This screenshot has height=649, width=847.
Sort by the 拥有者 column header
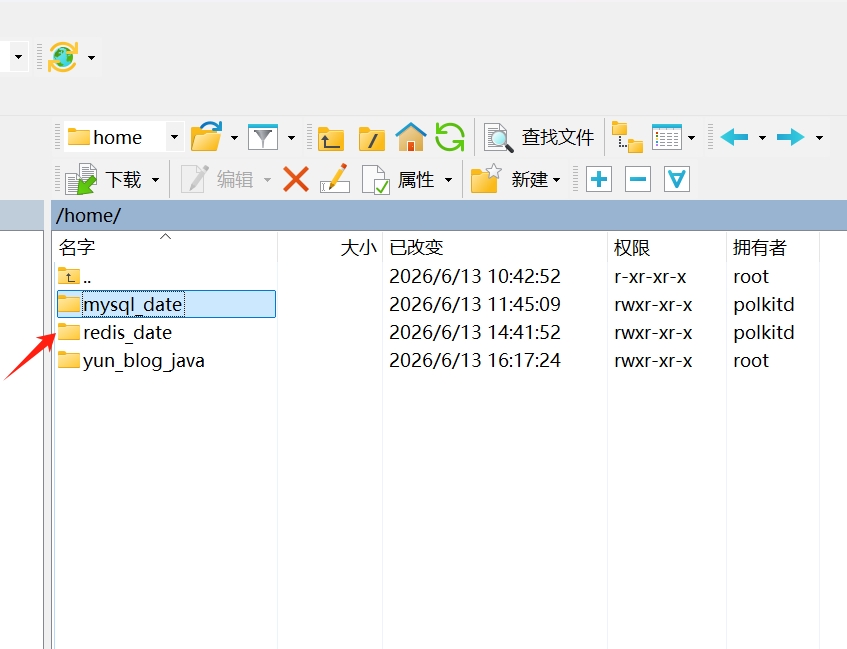click(x=772, y=247)
